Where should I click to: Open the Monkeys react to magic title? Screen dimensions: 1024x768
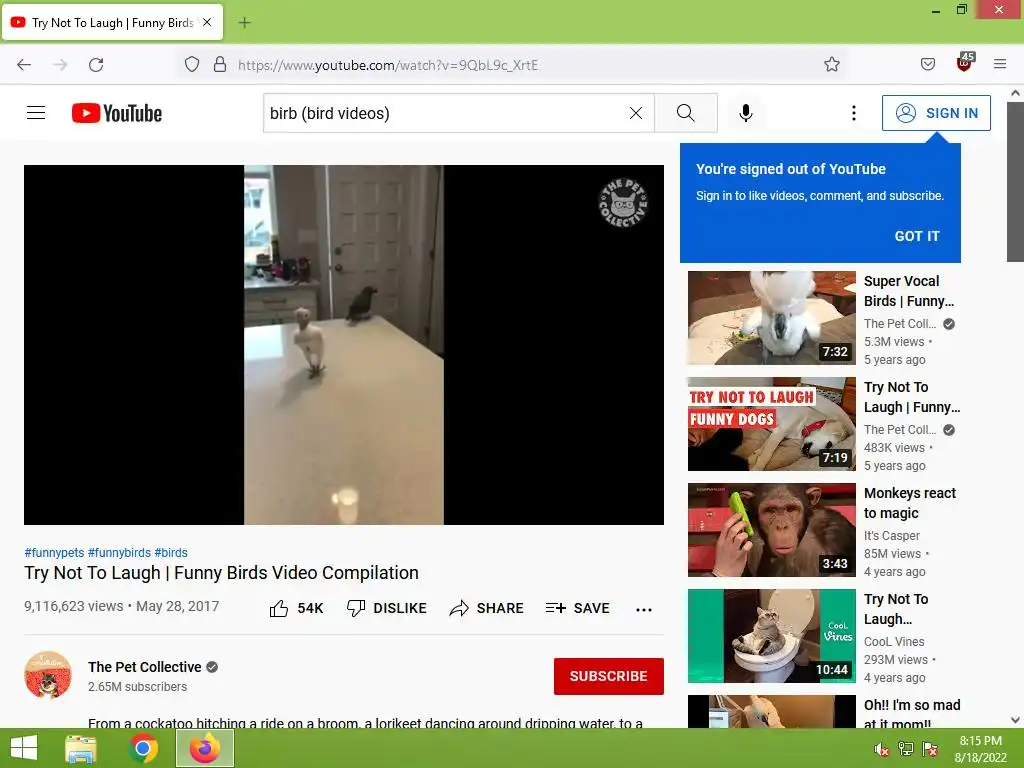(x=910, y=503)
